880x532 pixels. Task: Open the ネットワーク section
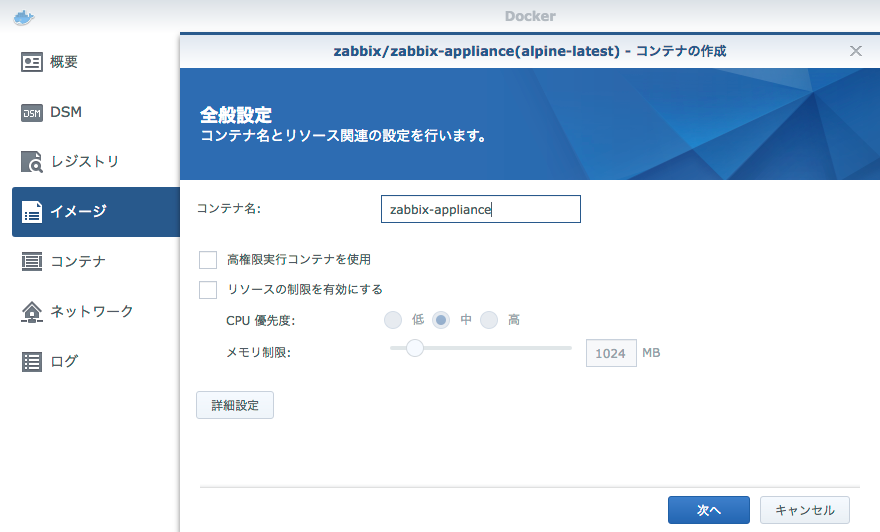pos(91,311)
